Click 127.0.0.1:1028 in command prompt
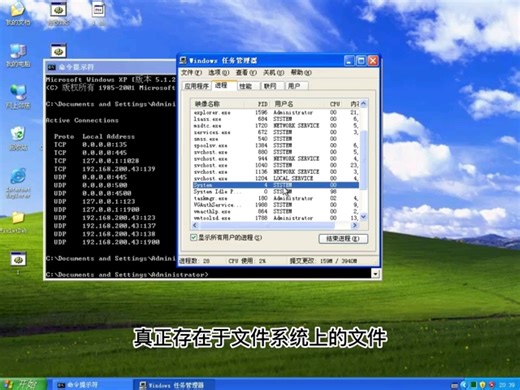 point(111,161)
